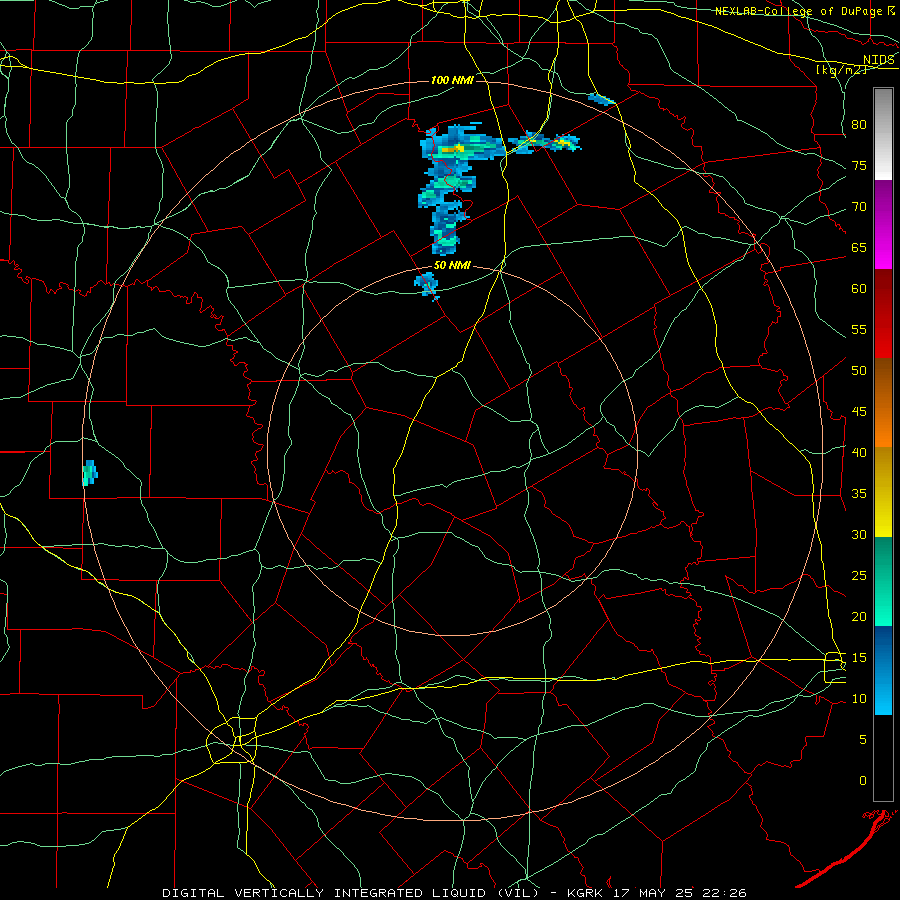Click the NEXLAB-College of DuPage label
Image resolution: width=900 pixels, height=900 pixels.
(799, 11)
